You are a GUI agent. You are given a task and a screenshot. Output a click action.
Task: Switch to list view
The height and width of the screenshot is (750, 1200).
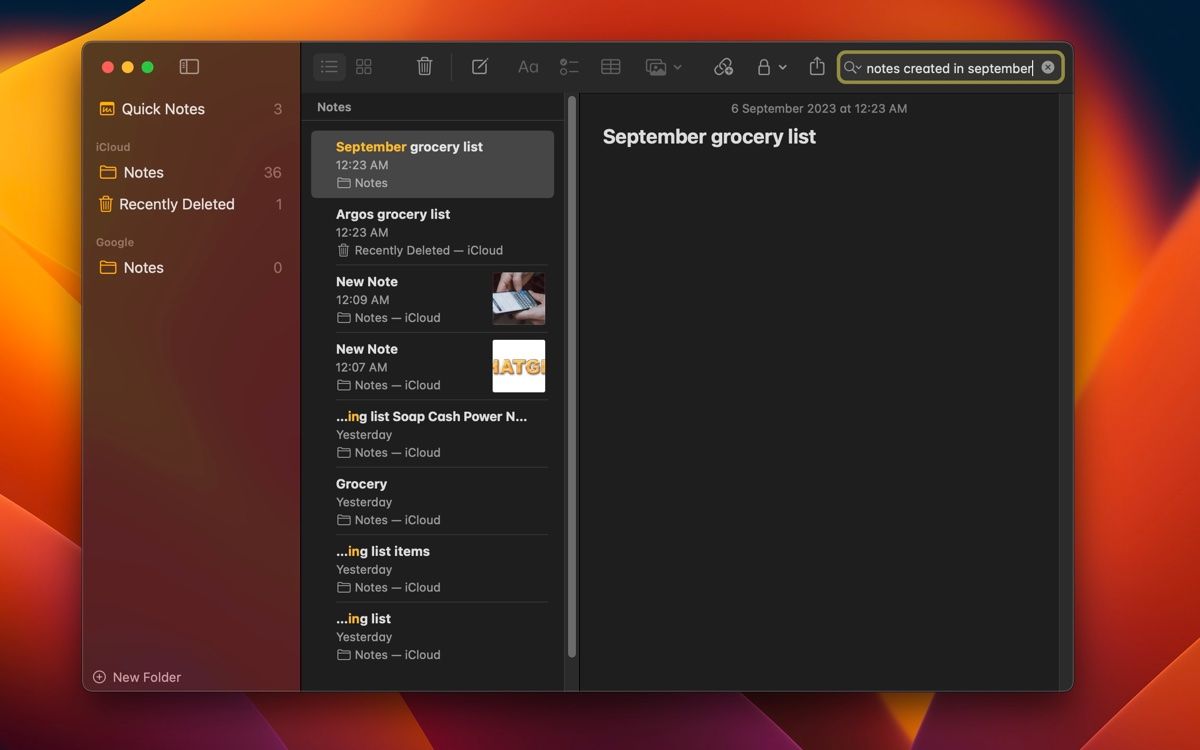[x=329, y=67]
